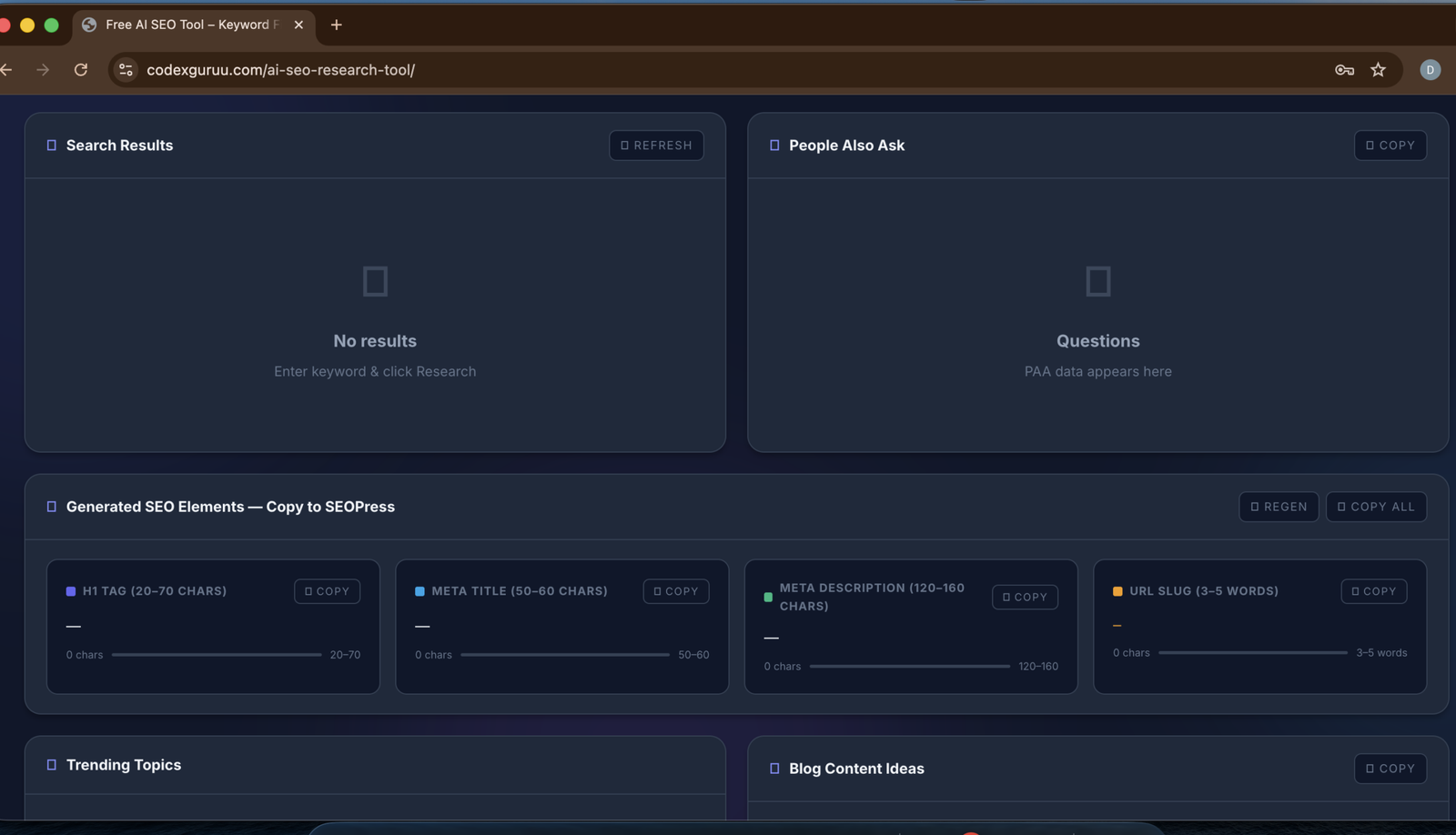The height and width of the screenshot is (835, 1456).
Task: Click the 'No results' text
Action: point(375,341)
